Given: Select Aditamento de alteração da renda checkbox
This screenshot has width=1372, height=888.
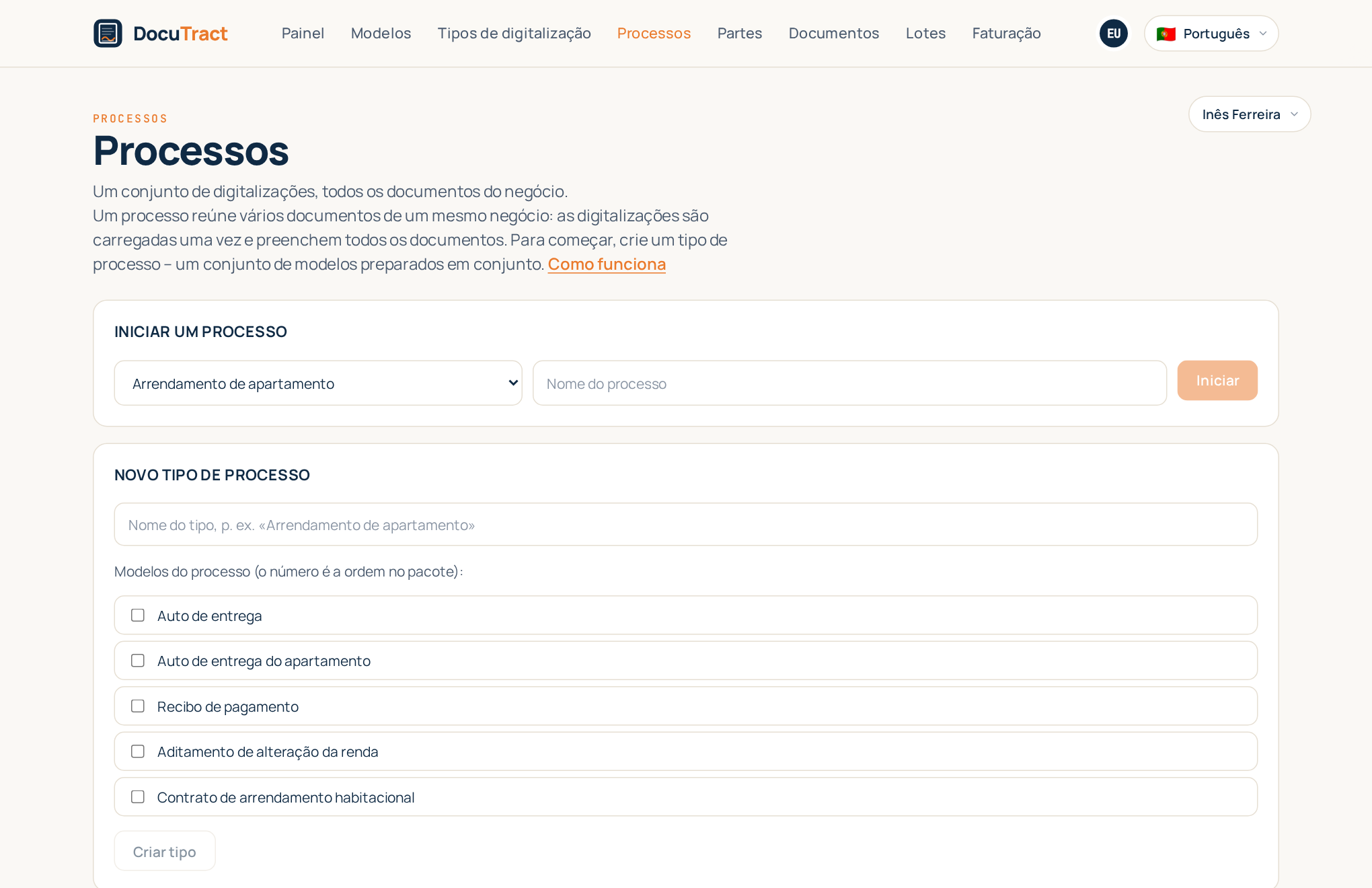Looking at the screenshot, I should pos(138,751).
